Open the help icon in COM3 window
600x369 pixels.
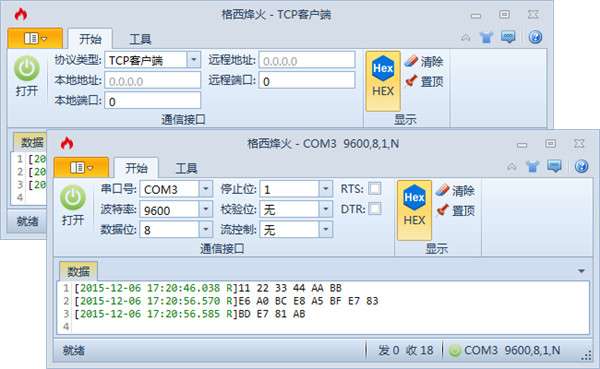[x=581, y=166]
